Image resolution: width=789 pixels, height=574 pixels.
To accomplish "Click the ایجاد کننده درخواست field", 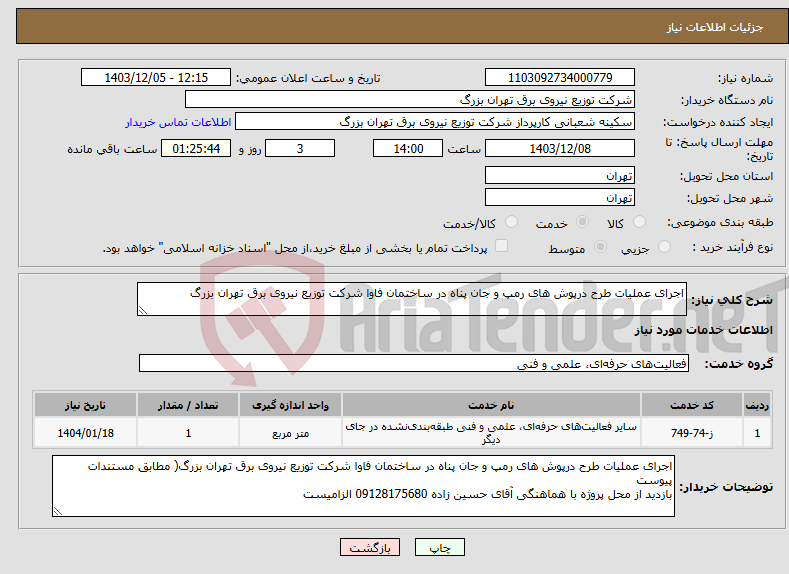I will tap(435, 122).
